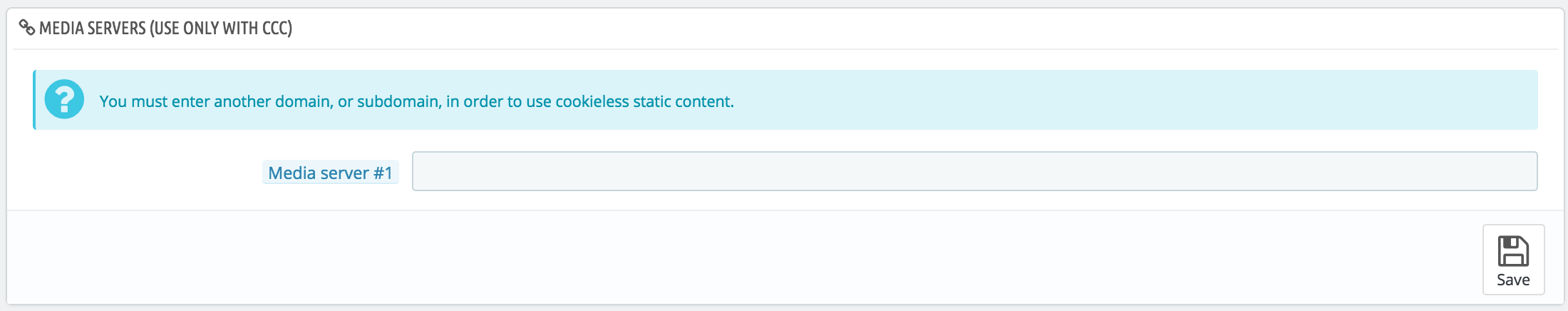Click the floppy disk Save icon
The image size is (1568, 311).
1513,251
